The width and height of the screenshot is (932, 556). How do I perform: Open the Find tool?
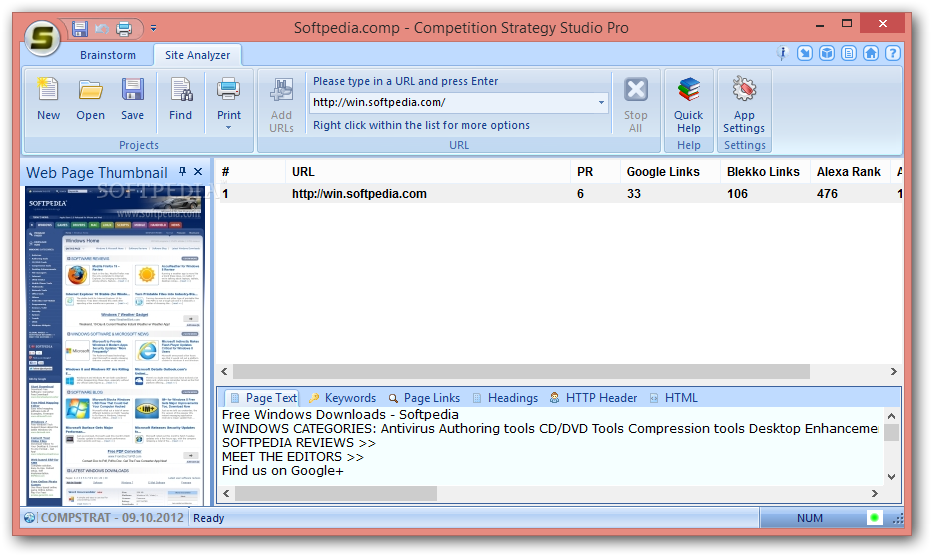180,99
